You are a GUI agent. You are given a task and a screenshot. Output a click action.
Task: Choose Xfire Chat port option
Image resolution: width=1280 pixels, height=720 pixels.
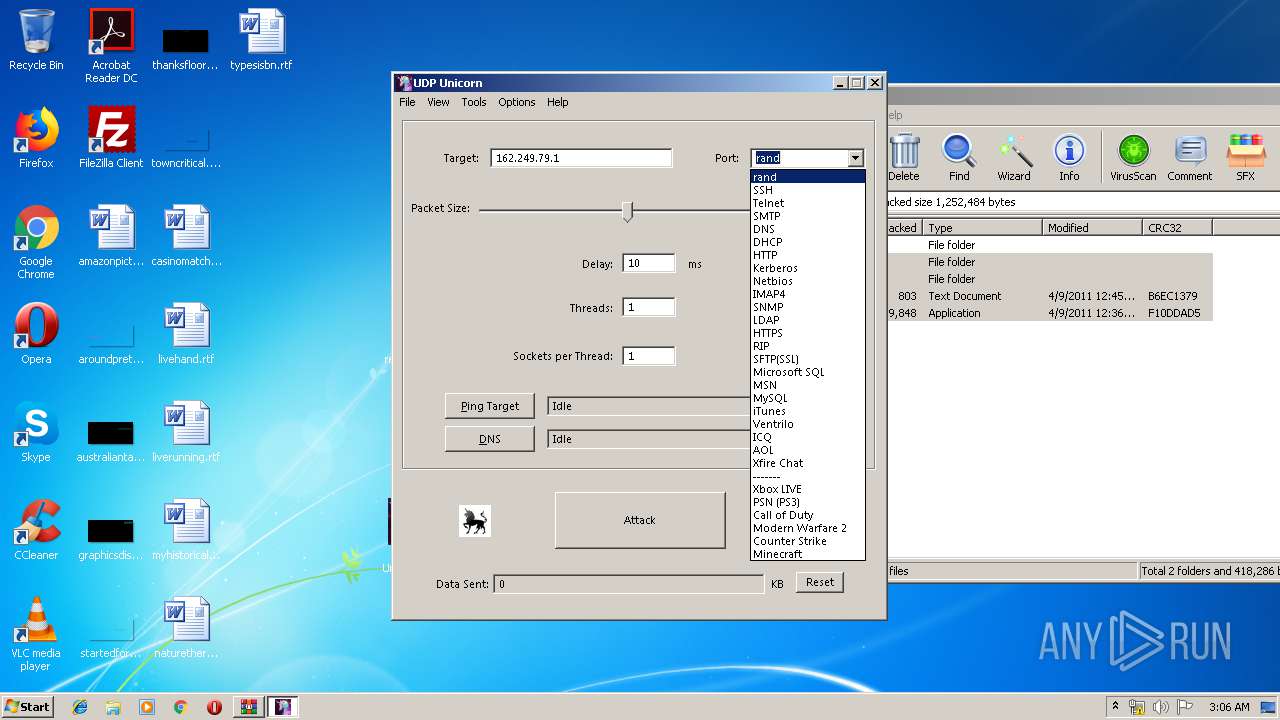(x=808, y=463)
